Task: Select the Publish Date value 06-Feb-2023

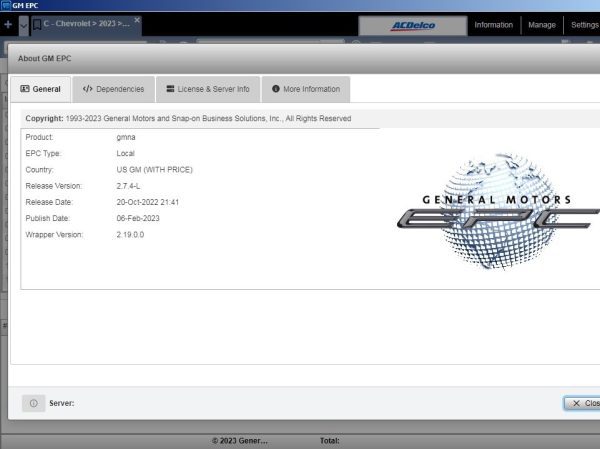Action: tap(138, 219)
